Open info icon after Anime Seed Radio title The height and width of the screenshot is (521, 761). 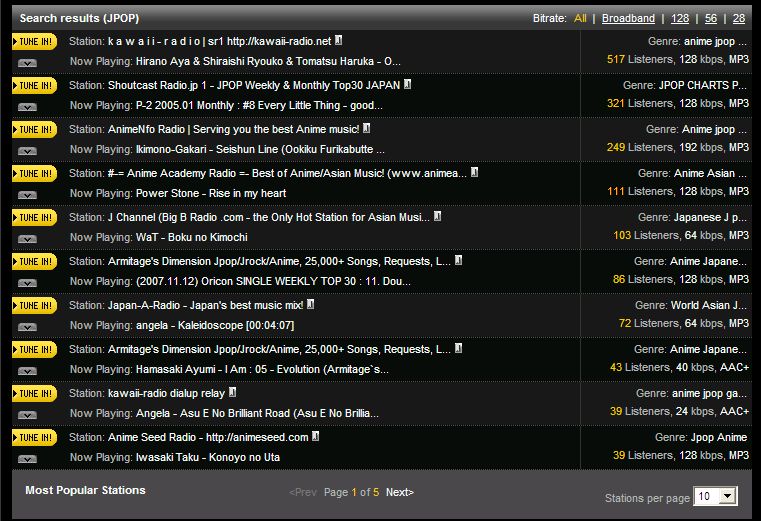[x=316, y=436]
